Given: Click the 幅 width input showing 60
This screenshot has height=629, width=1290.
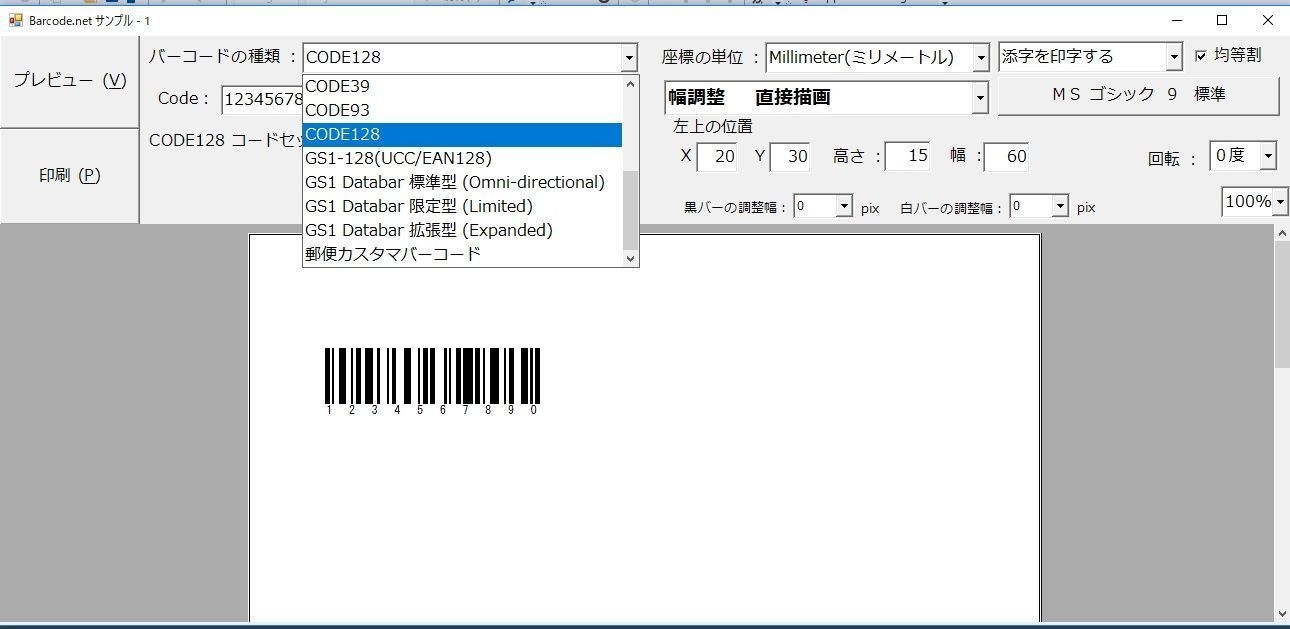Looking at the screenshot, I should coord(1007,156).
